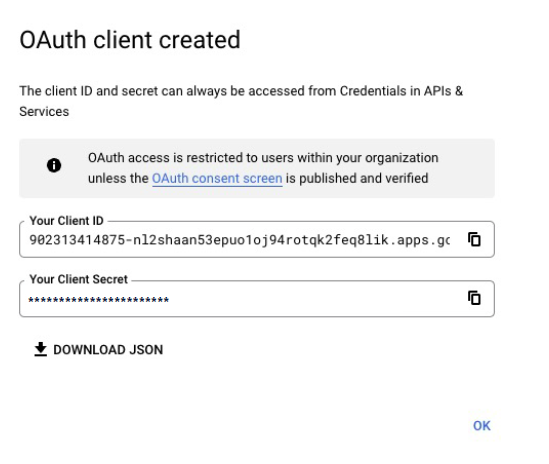Copy the Client Secret to clipboard
Image resolution: width=549 pixels, height=464 pixels.
[x=474, y=298]
